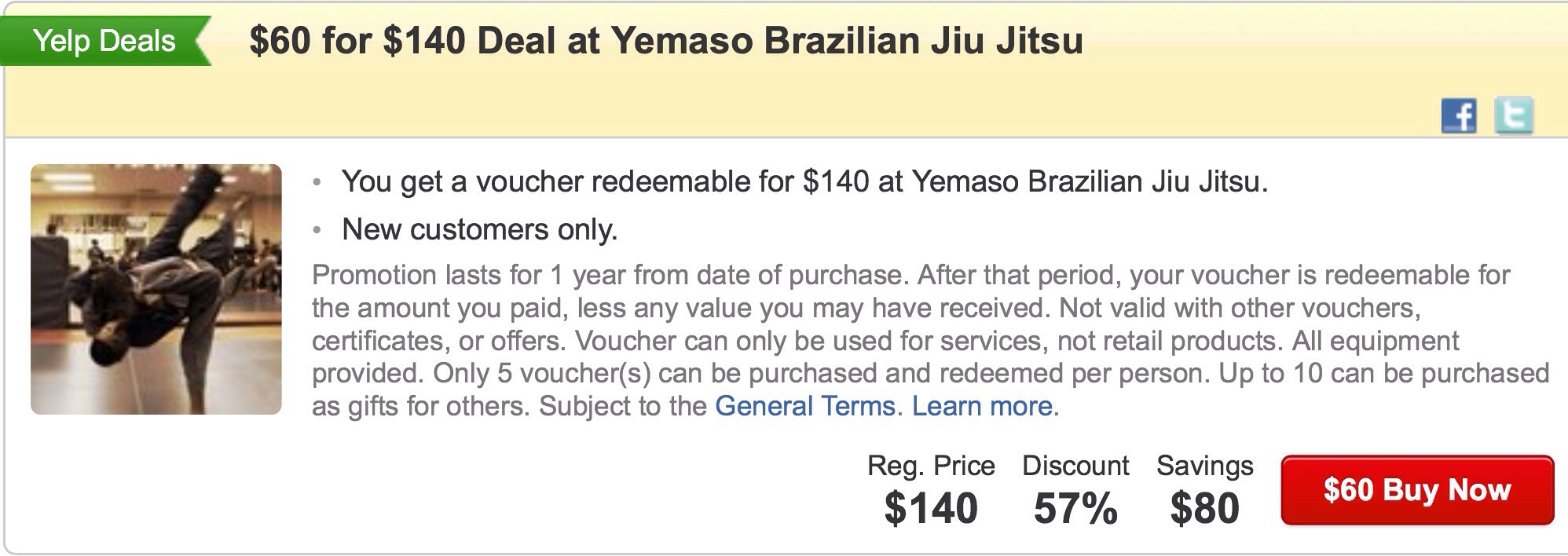Follow the Learn more link
This screenshot has height=556, width=1568.
(x=982, y=406)
